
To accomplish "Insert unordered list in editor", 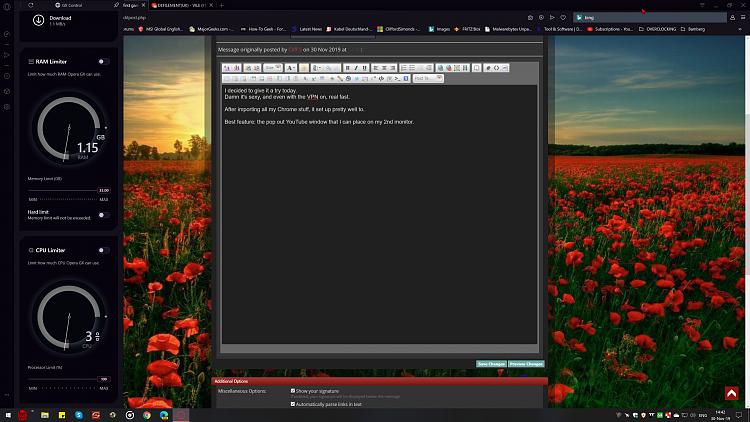I will tap(412, 68).
